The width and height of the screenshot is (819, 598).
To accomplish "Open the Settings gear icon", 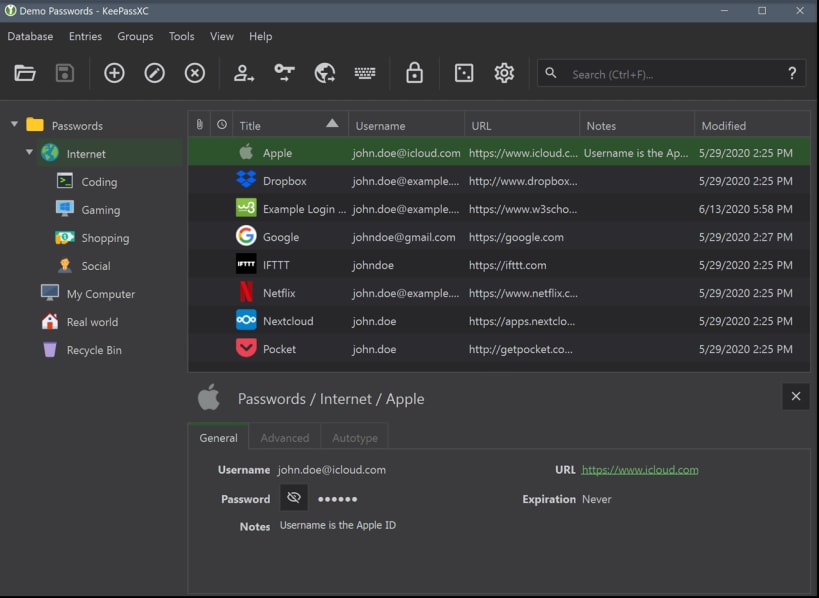I will (x=504, y=73).
